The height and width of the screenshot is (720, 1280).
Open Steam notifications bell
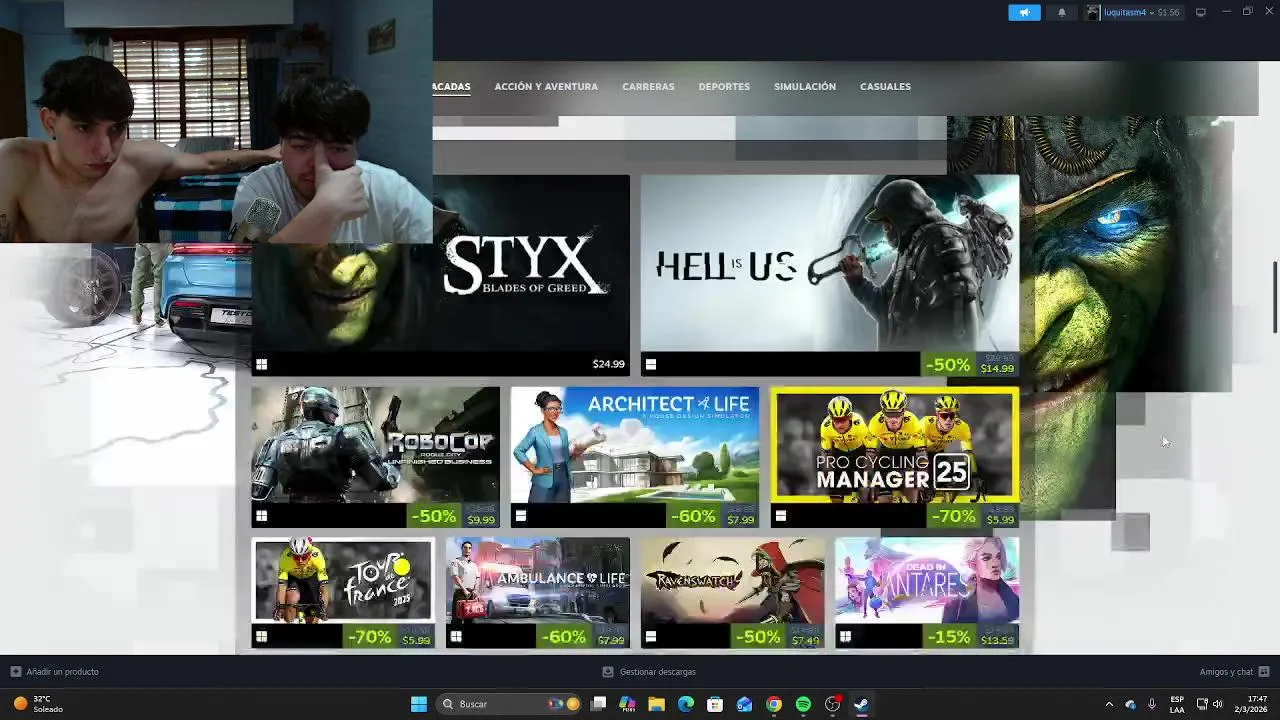coord(1061,12)
